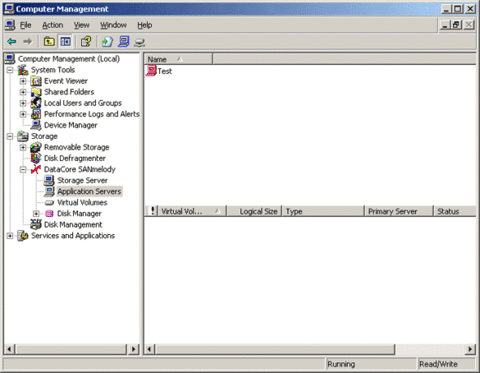Click the disk drive toolbar icon

140,42
